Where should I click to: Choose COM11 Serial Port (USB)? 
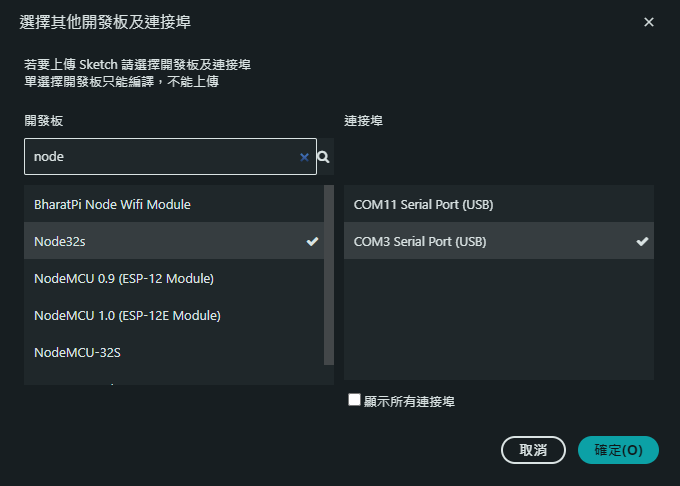pyautogui.click(x=423, y=204)
